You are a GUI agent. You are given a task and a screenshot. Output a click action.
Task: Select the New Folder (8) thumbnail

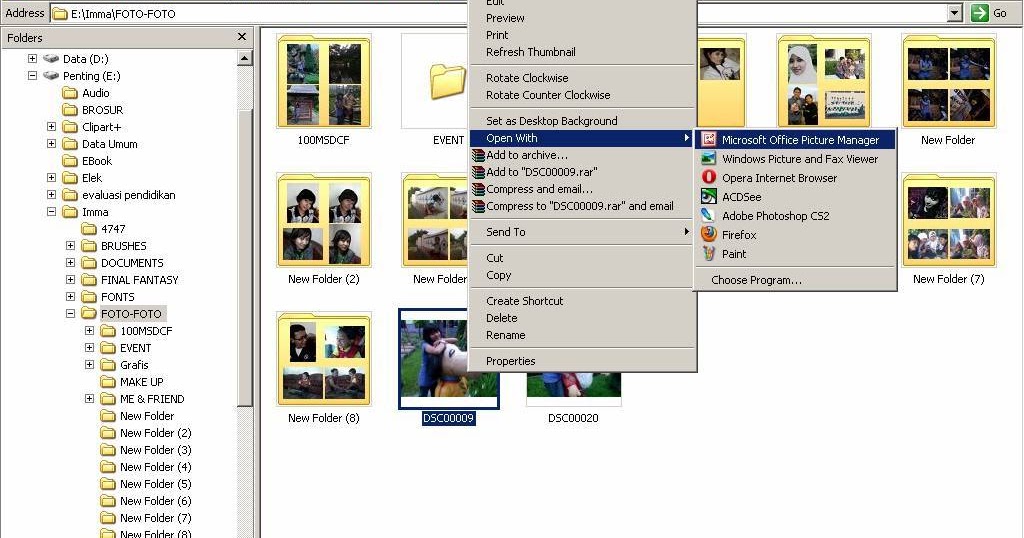[x=324, y=359]
